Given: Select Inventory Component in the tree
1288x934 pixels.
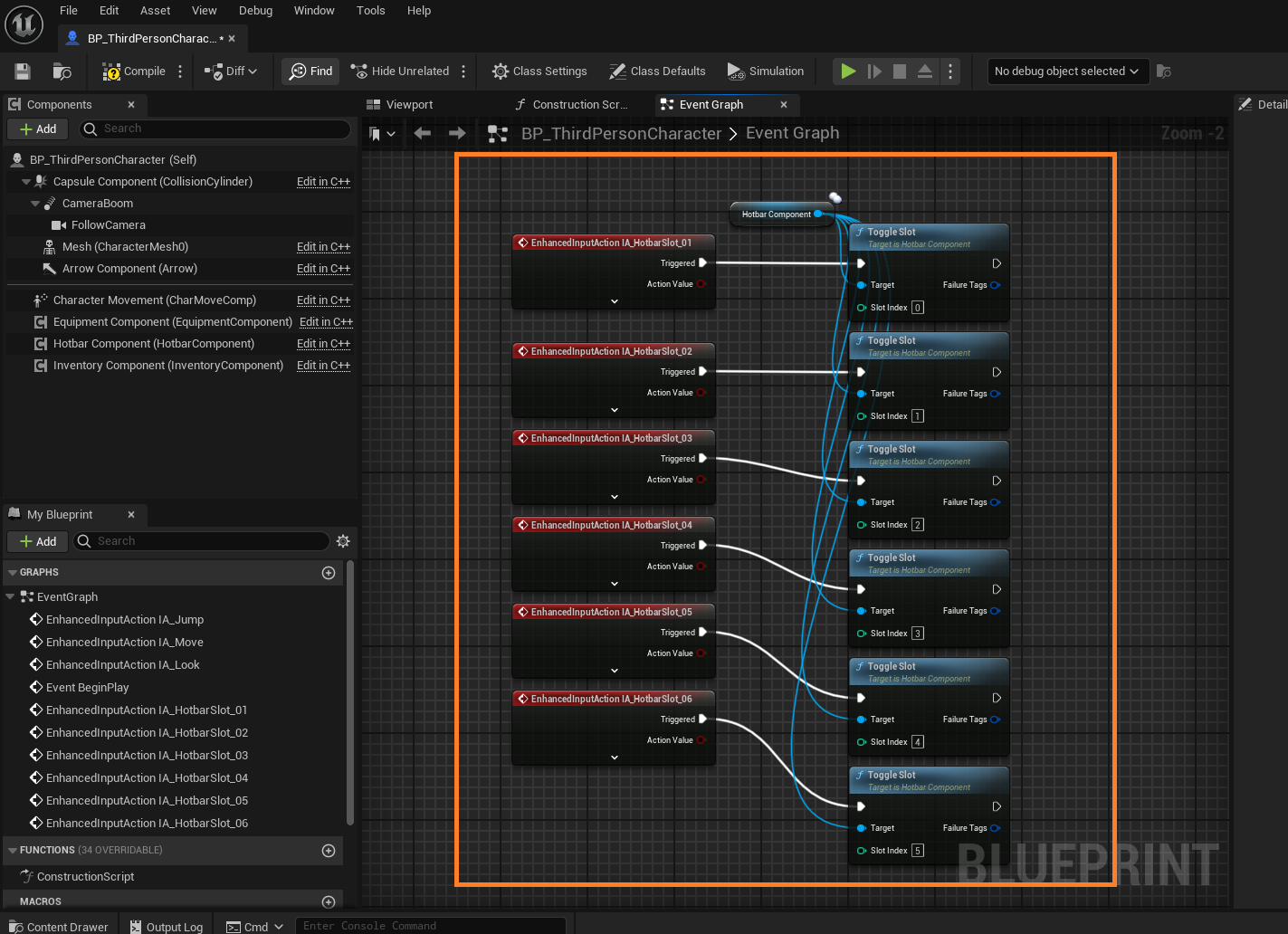Looking at the screenshot, I should pos(168,366).
